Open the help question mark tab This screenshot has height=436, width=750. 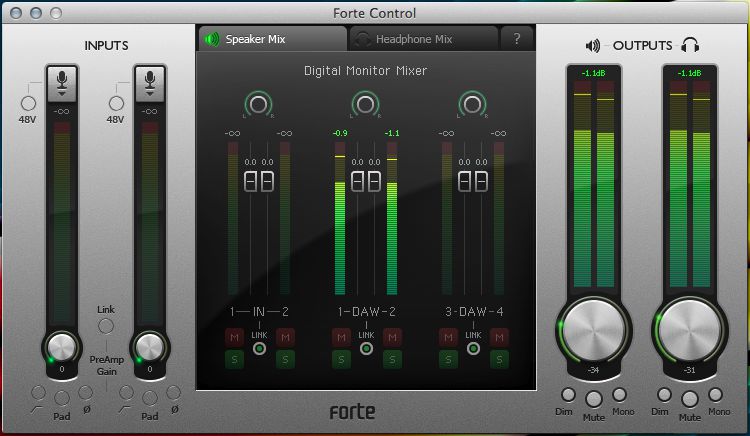coord(517,39)
